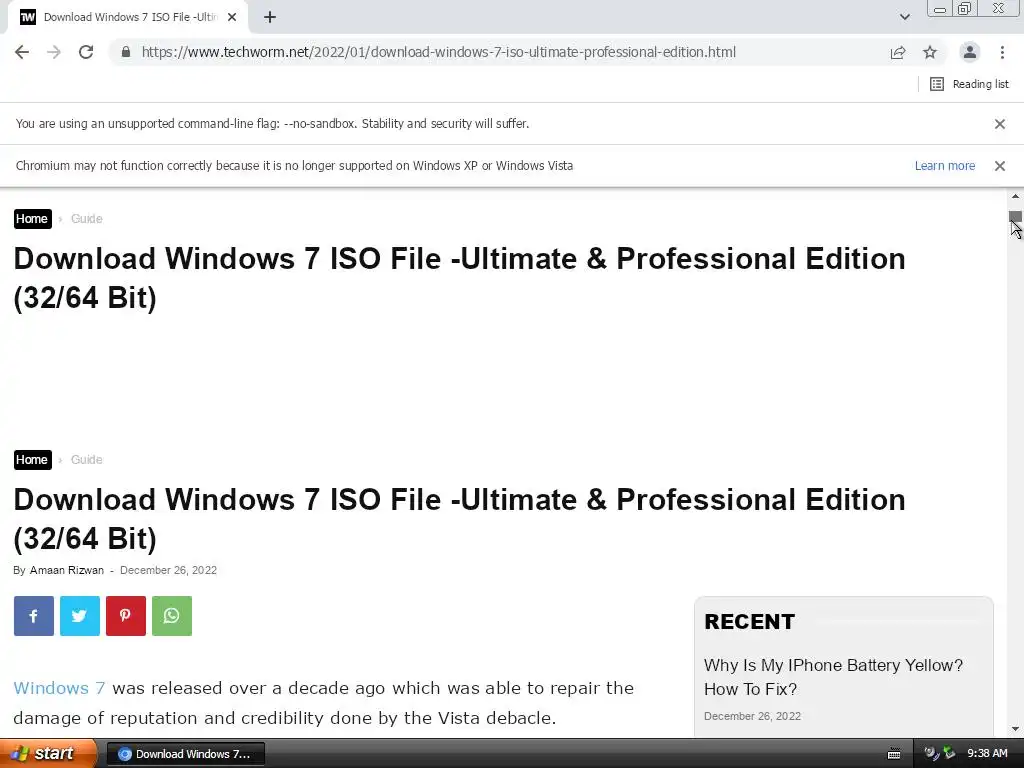
Task: Click the second system tray icon
Action: 949,754
